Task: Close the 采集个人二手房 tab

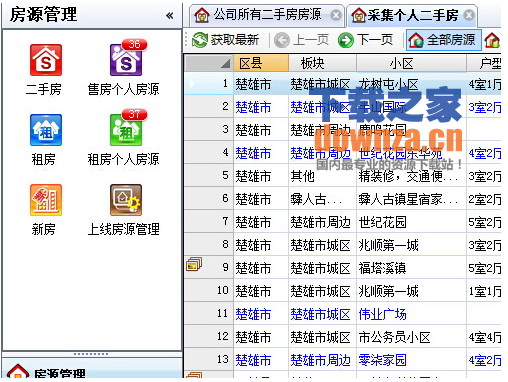Action: click(x=469, y=15)
